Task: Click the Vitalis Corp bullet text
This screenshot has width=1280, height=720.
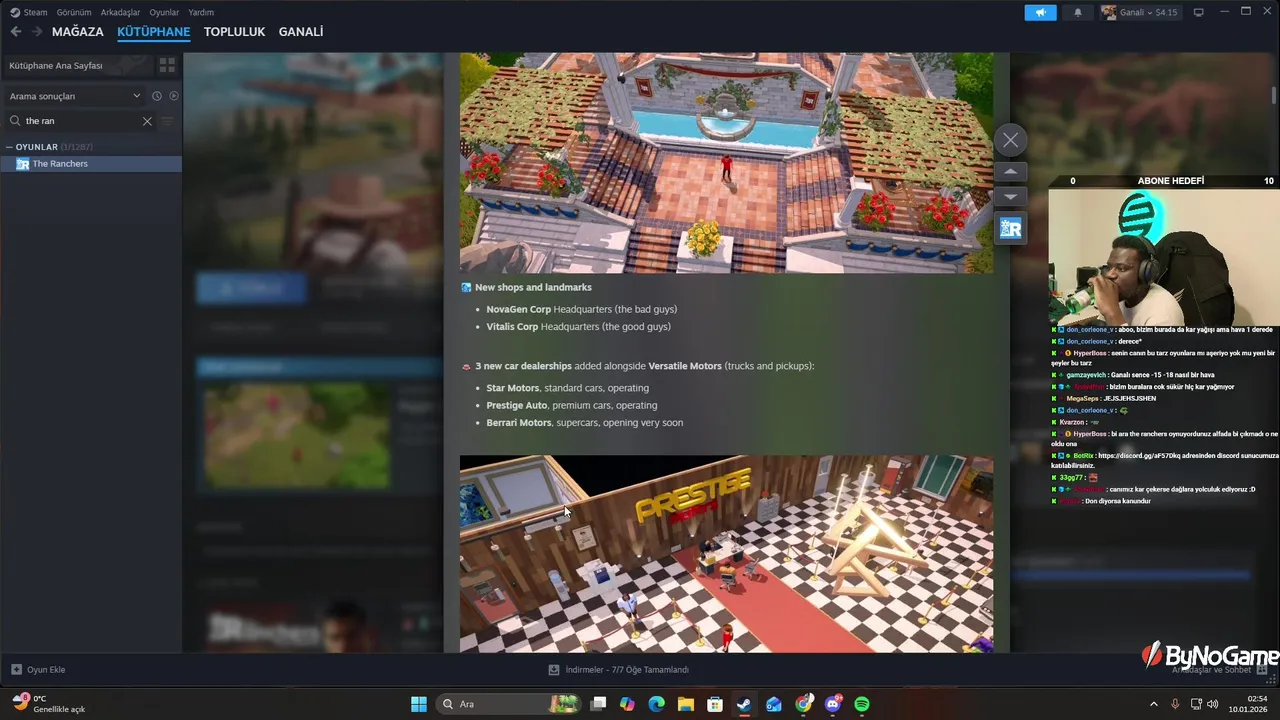Action: tap(578, 327)
